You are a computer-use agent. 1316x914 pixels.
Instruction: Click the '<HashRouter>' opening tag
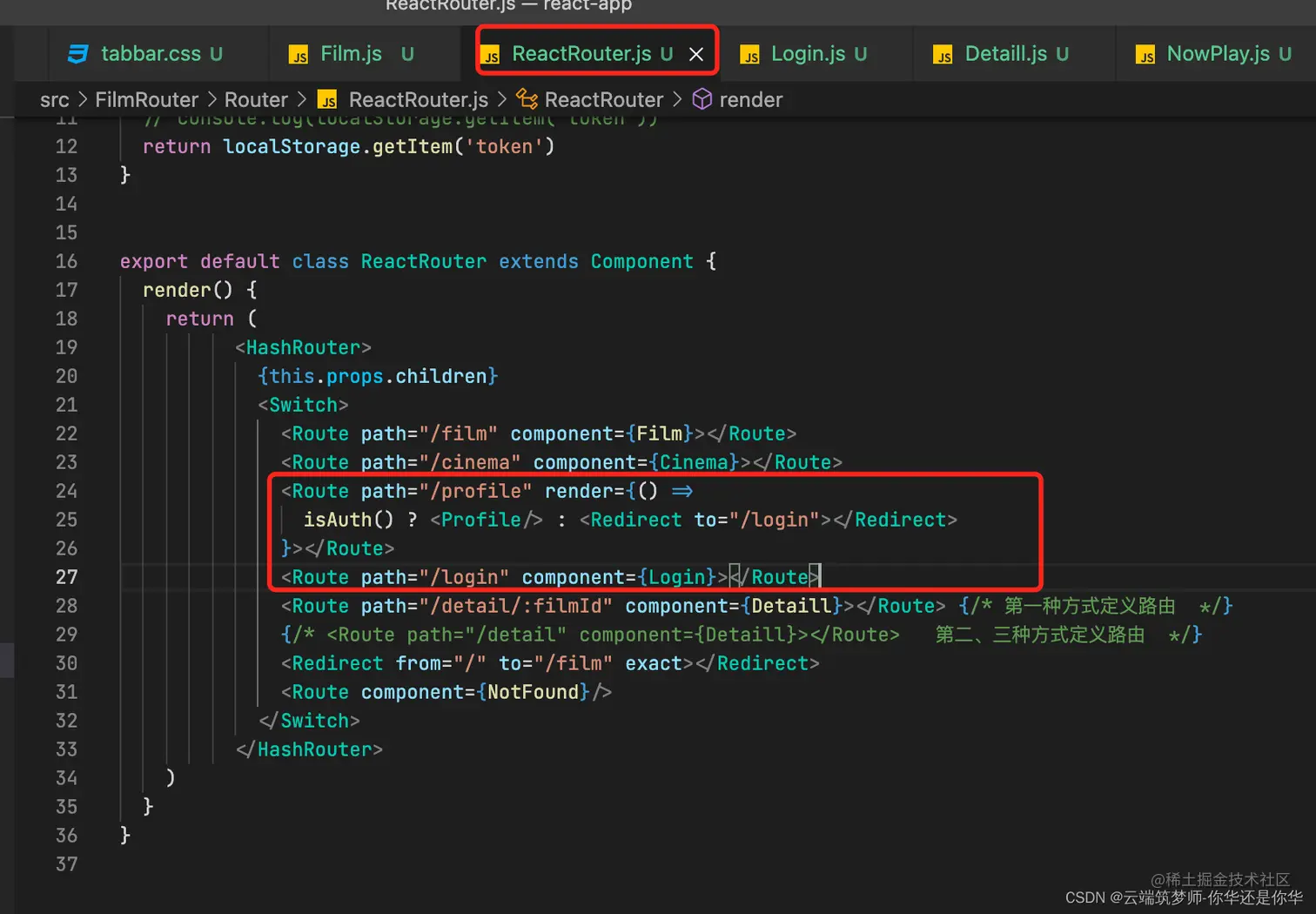[x=303, y=347]
